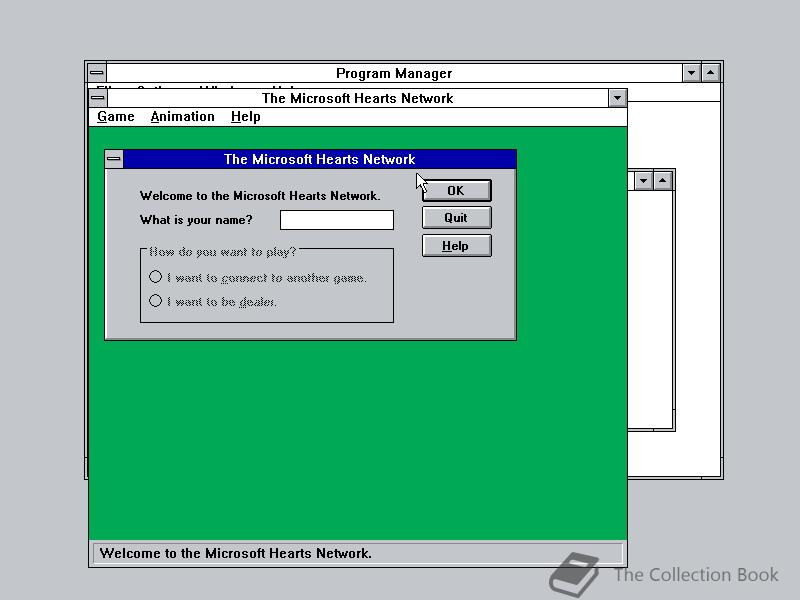The height and width of the screenshot is (600, 800).
Task: Open the dialog's control menu box
Action: tap(114, 159)
